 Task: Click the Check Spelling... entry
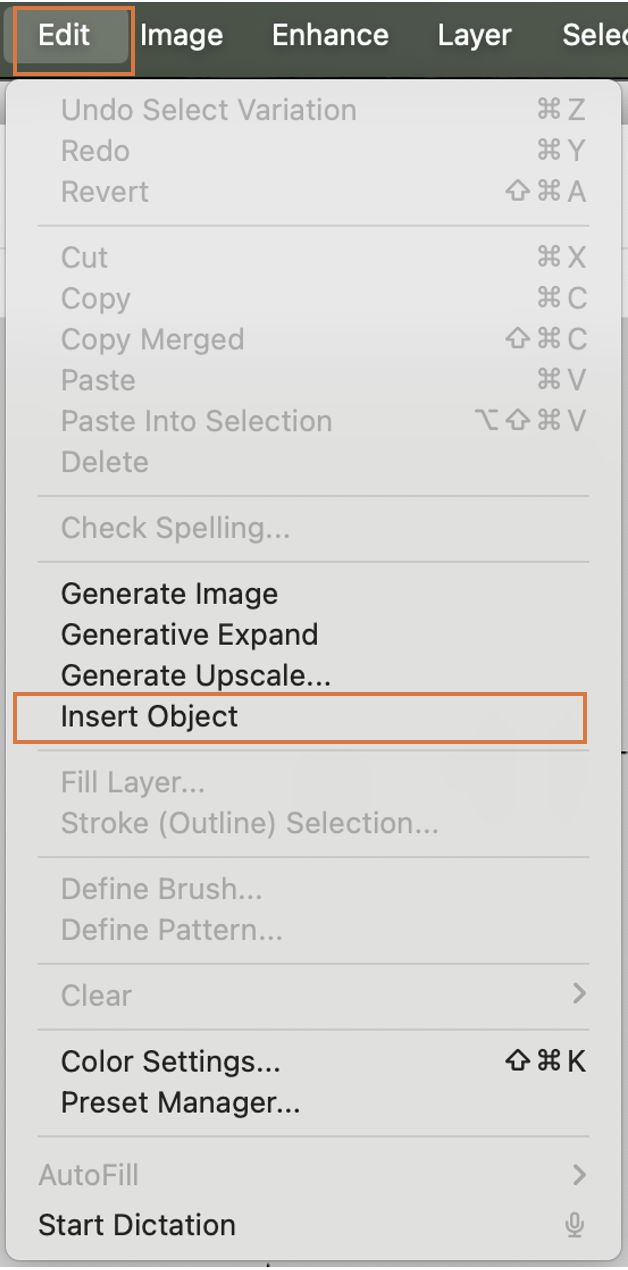[x=300, y=528]
